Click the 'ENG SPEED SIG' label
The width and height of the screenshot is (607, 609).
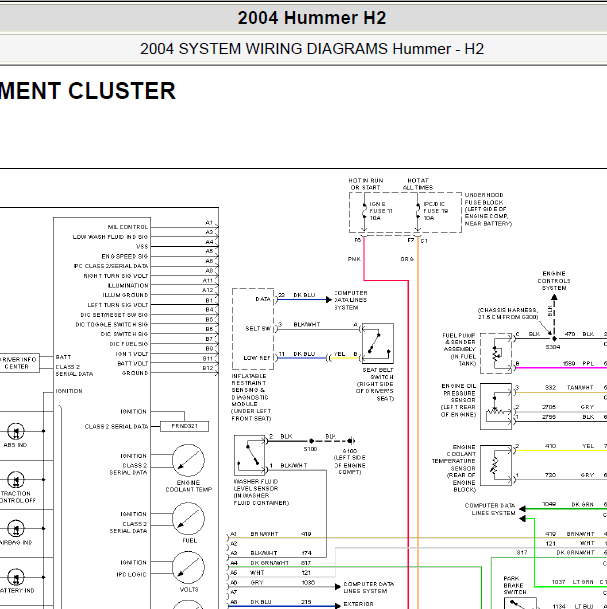coord(125,256)
